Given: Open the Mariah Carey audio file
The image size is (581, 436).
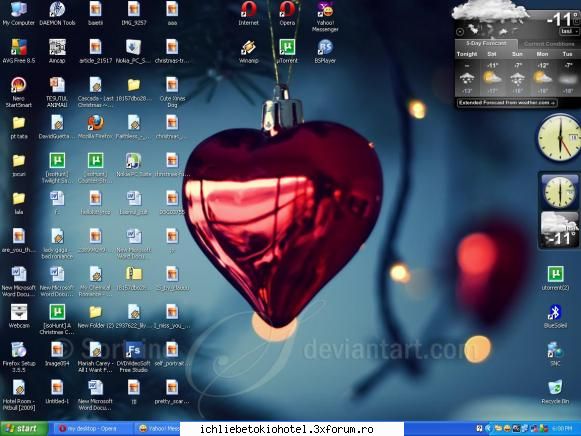Looking at the screenshot, I should 95,357.
